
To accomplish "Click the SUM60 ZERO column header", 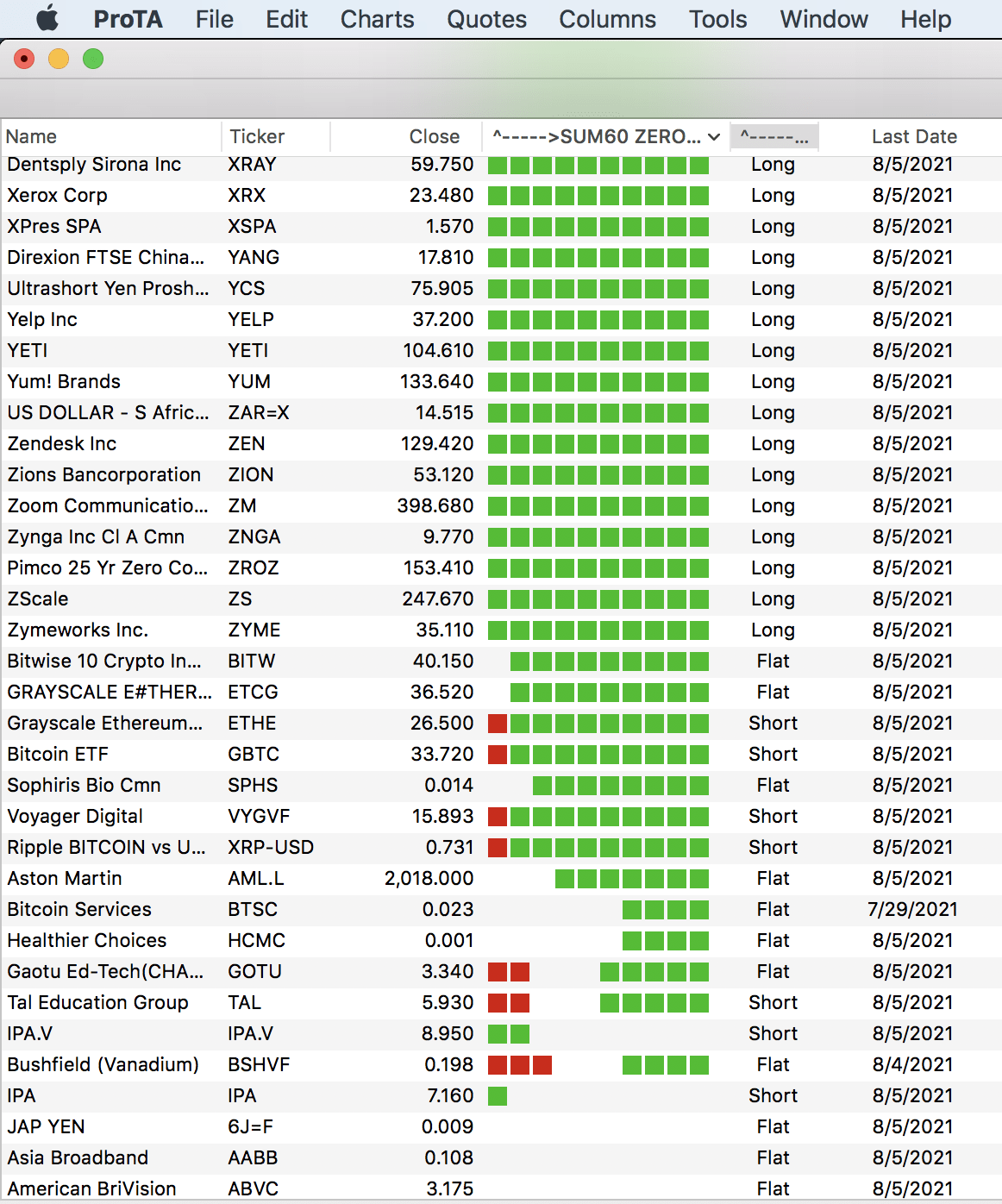I will [x=605, y=136].
